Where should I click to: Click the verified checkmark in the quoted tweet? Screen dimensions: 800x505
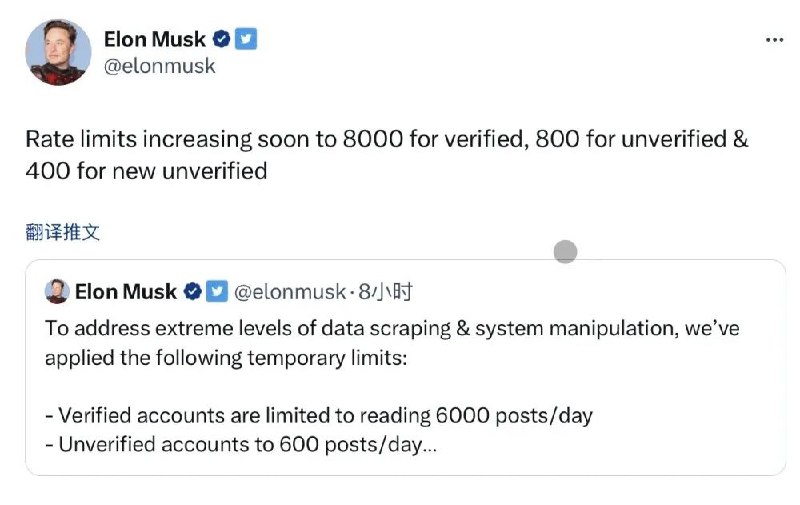pos(191,292)
